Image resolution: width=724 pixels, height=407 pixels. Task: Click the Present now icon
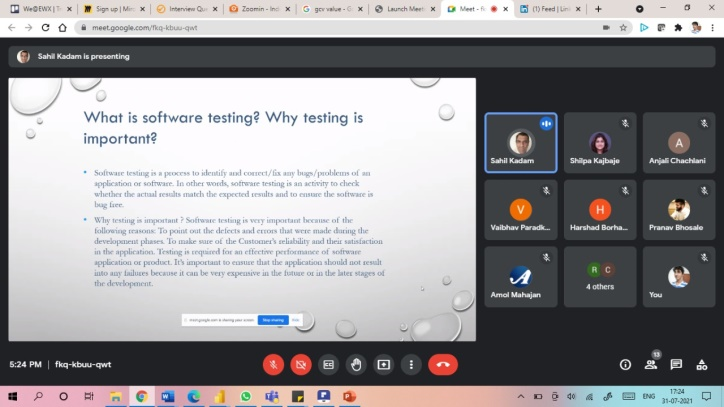pyautogui.click(x=383, y=365)
